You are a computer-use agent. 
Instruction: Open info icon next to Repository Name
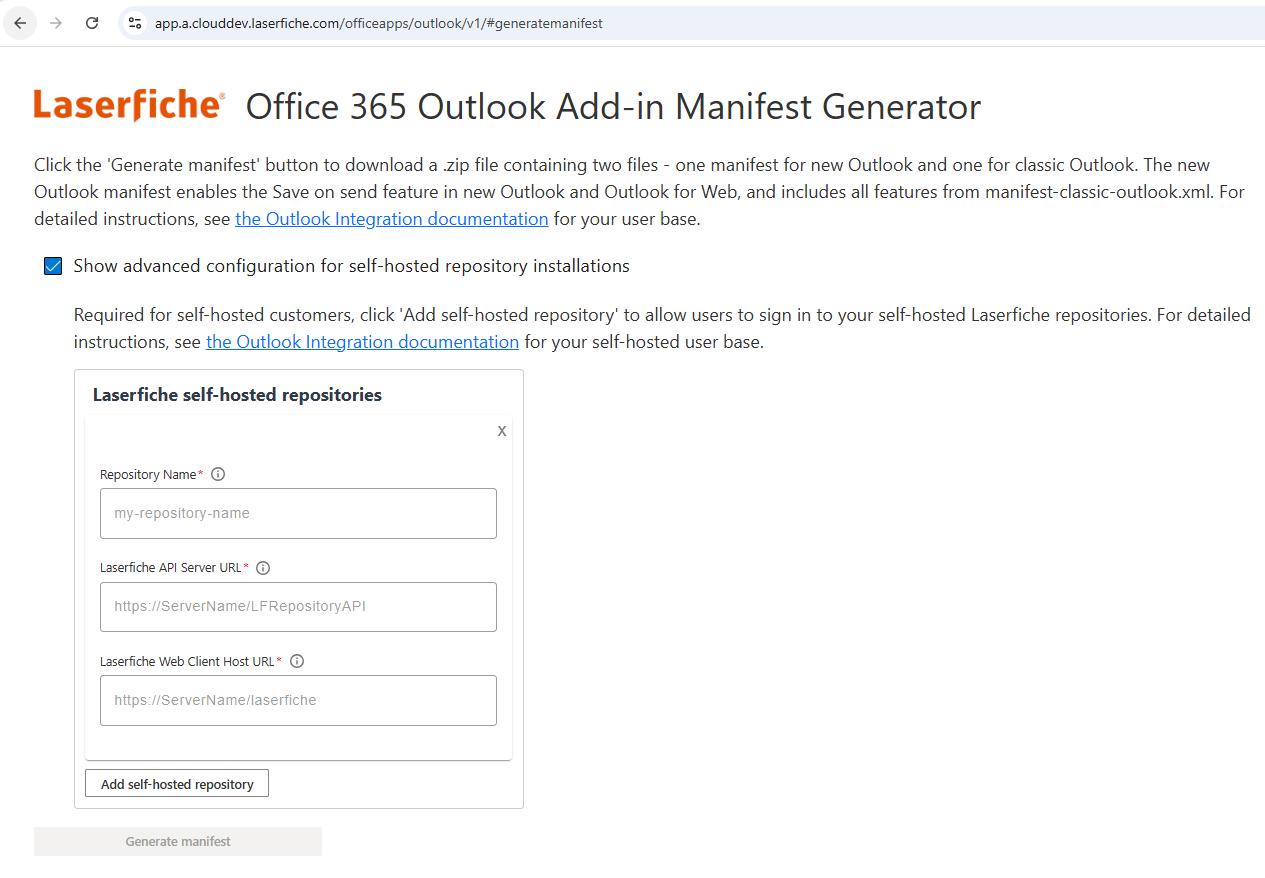click(218, 474)
